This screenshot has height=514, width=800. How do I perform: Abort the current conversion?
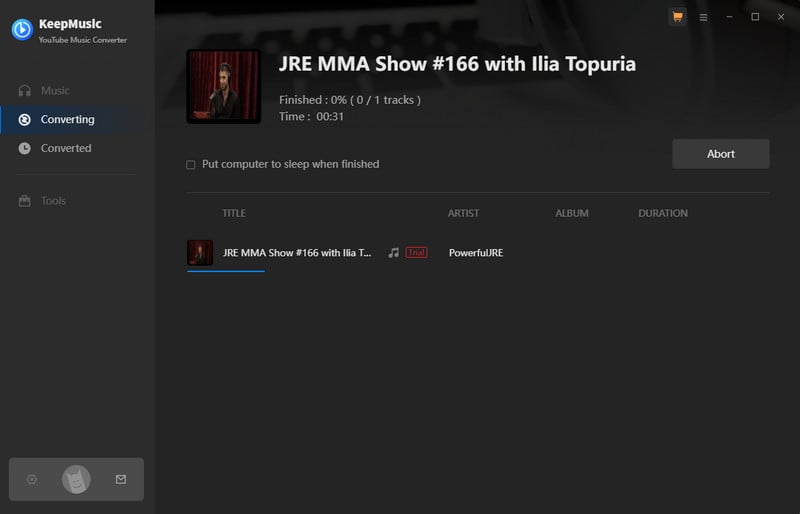(x=721, y=154)
